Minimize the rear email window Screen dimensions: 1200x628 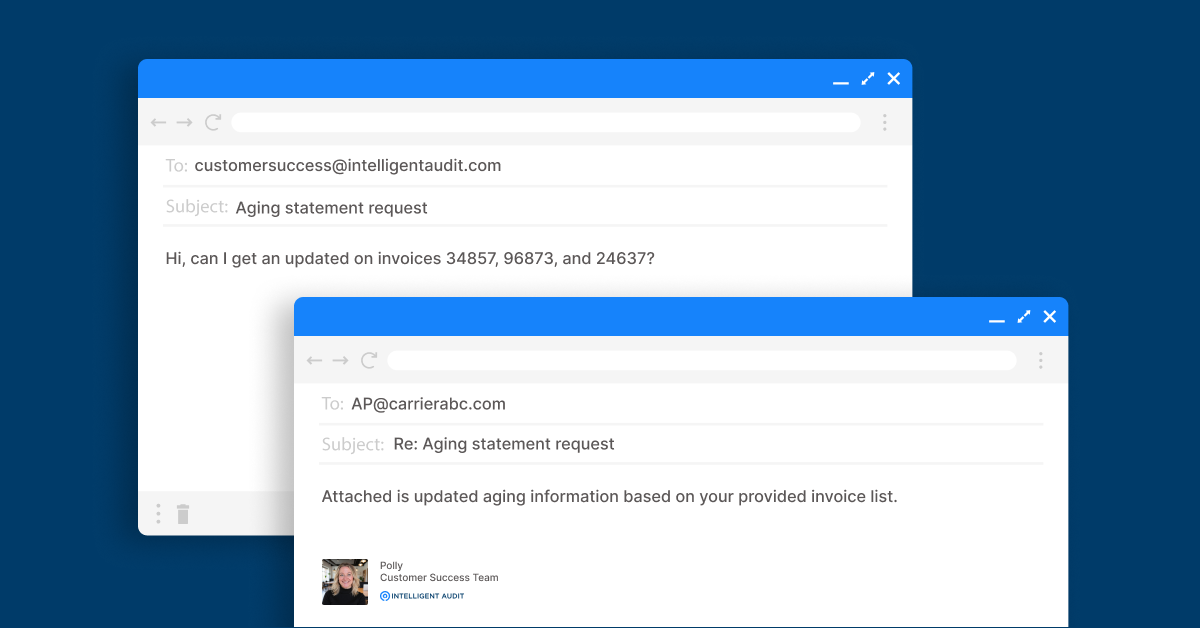coord(841,83)
